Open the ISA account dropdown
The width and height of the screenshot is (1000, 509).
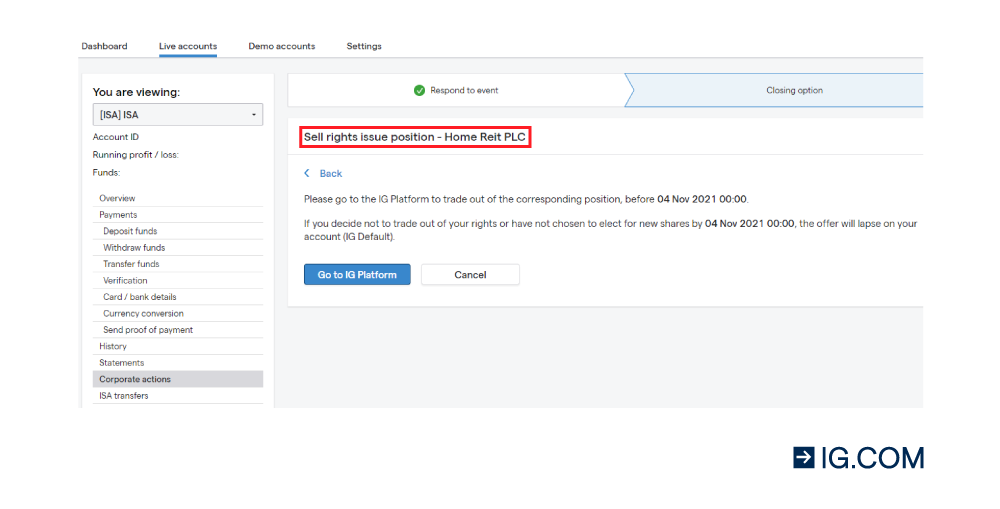tap(178, 115)
